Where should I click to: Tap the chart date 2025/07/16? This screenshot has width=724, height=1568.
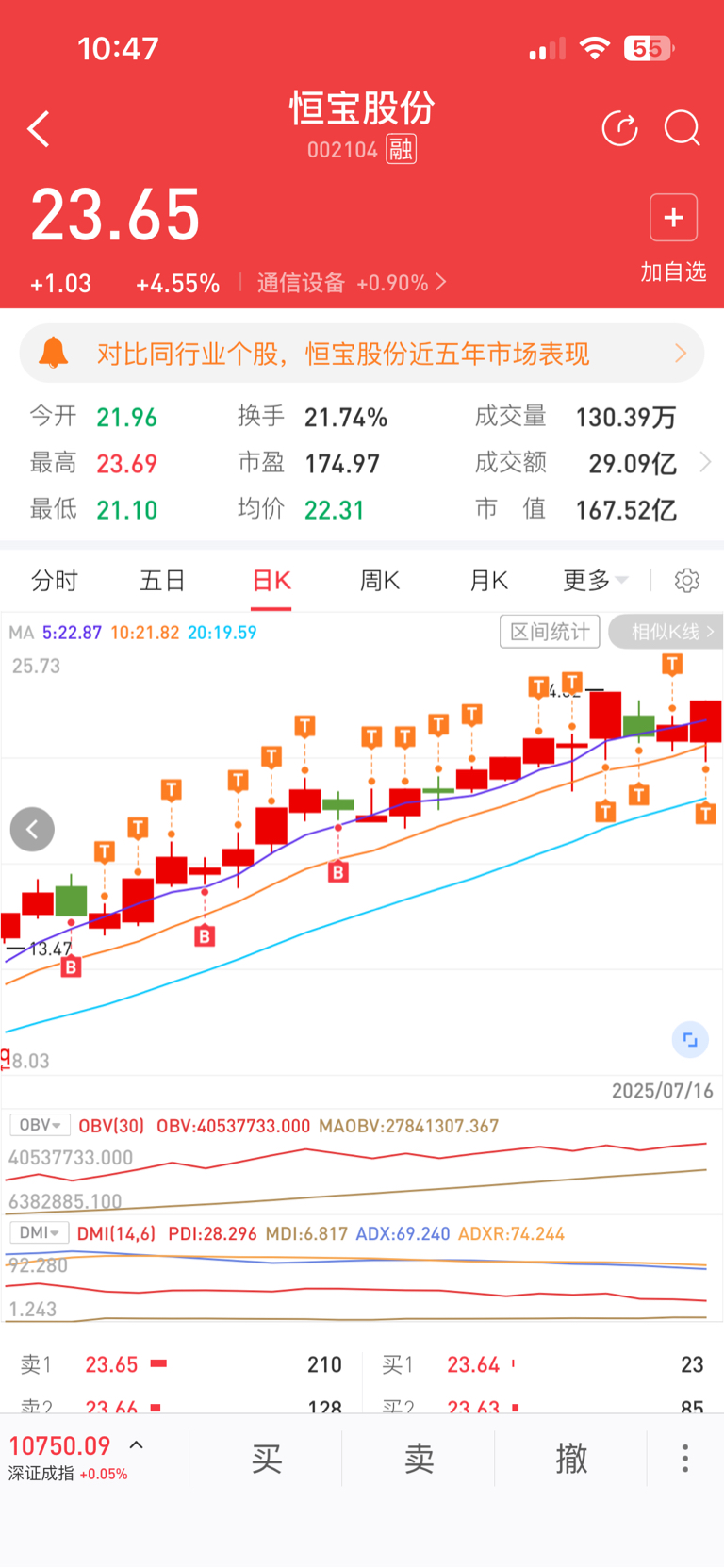(663, 1091)
